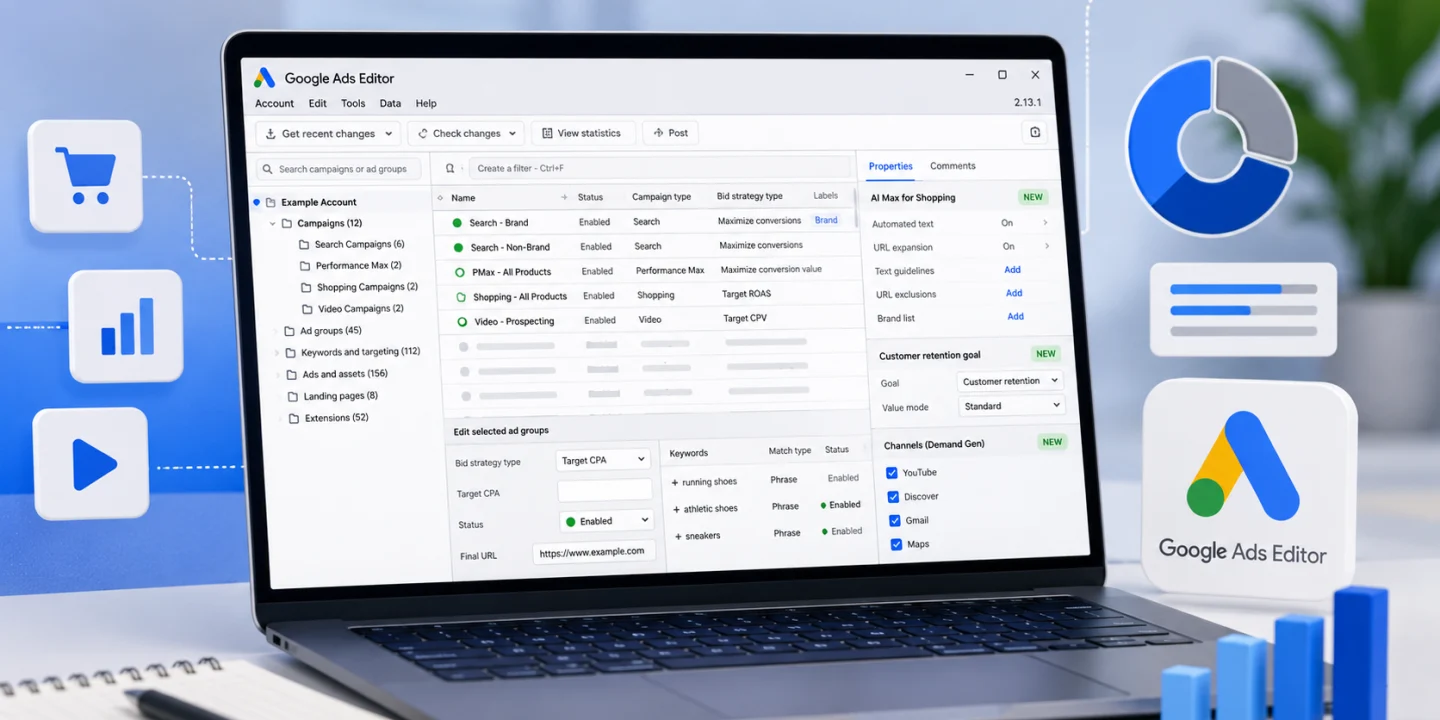1440x720 pixels.
Task: Focus the Search campaigns or ad groups field
Action: (x=339, y=169)
